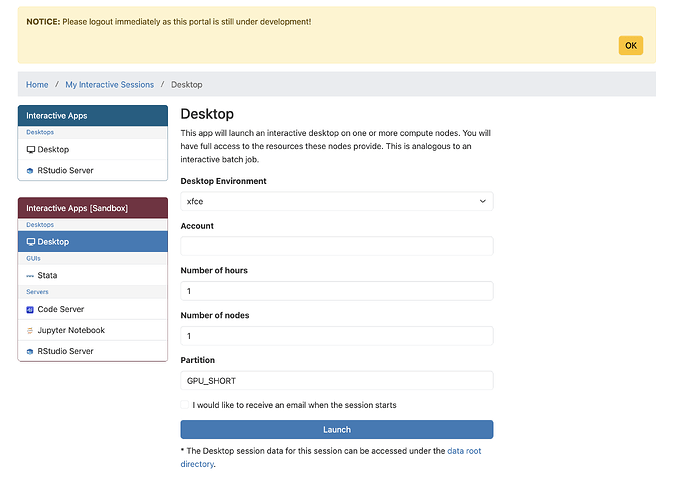Viewport: 690px width, 486px height.
Task: Click the Sandbox RStudio Server icon
Action: pos(30,352)
